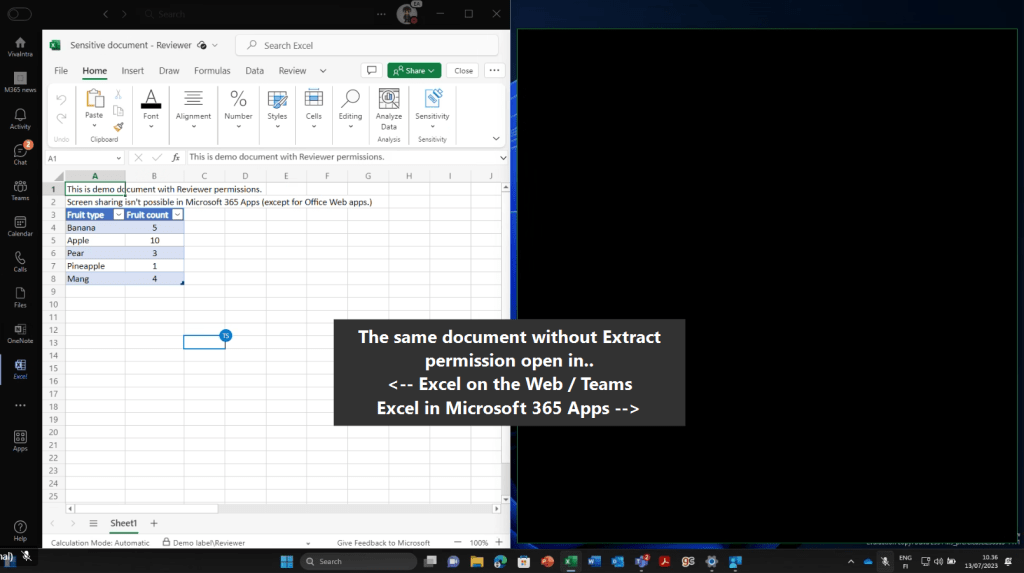Switch to the Insert ribbon tab
The width and height of the screenshot is (1024, 573).
click(132, 71)
